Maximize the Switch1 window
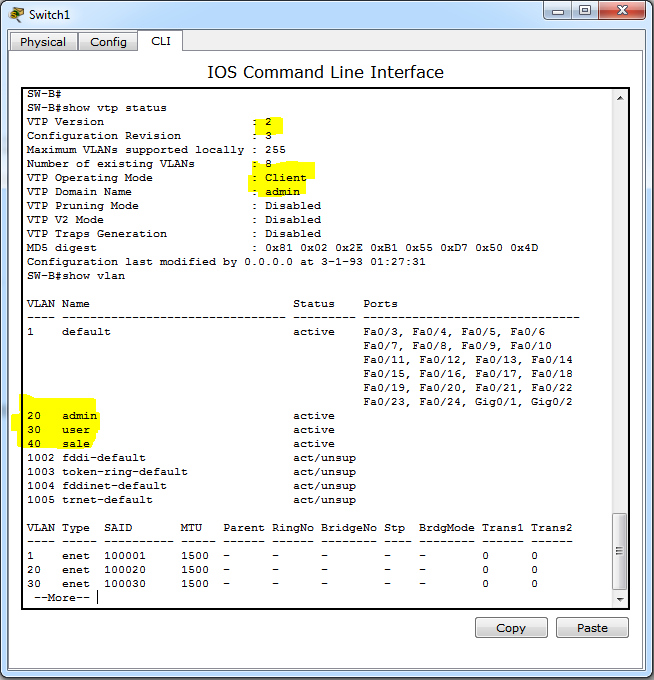 click(x=585, y=11)
